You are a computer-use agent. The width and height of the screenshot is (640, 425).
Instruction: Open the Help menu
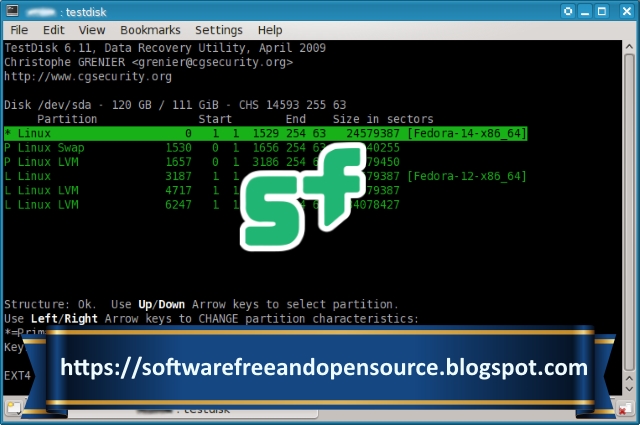point(270,30)
